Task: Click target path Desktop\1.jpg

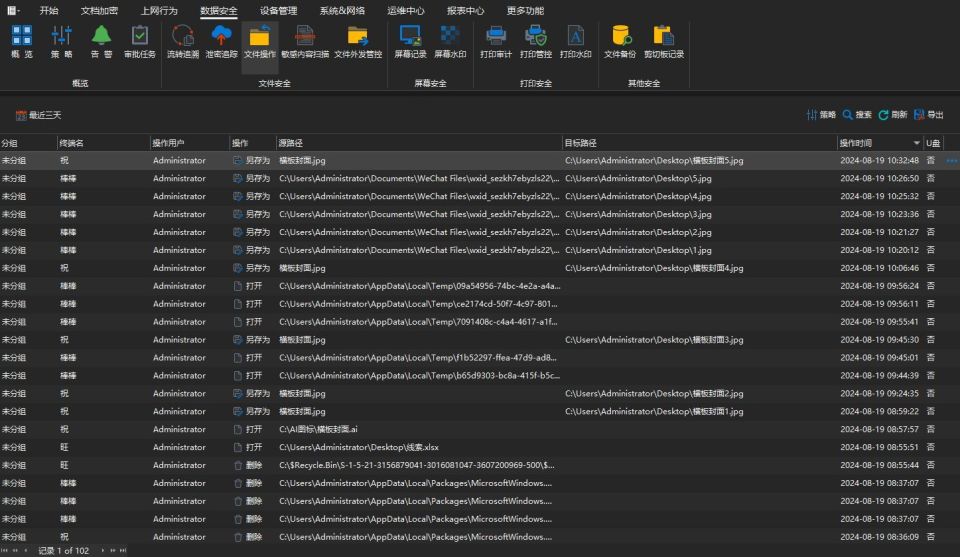Action: click(x=638, y=250)
